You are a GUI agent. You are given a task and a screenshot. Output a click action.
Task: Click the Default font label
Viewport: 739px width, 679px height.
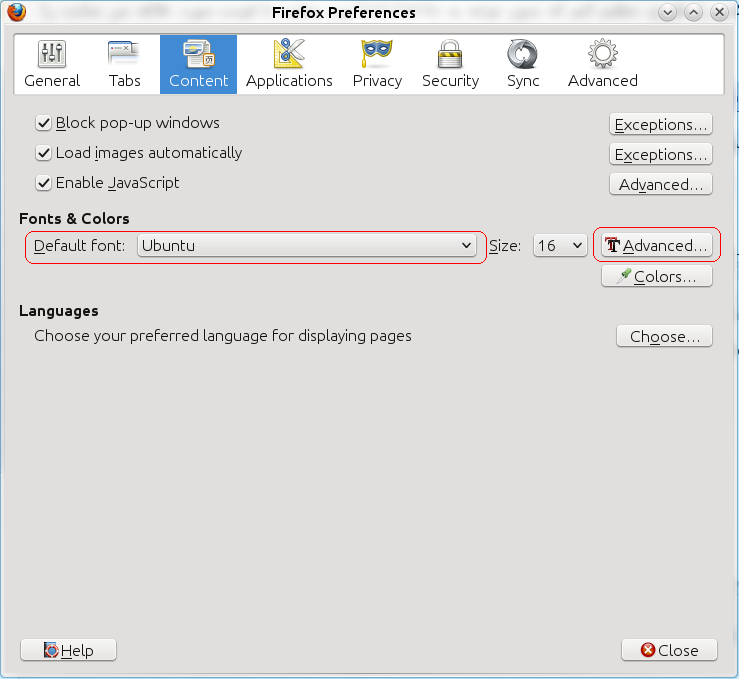(x=80, y=245)
